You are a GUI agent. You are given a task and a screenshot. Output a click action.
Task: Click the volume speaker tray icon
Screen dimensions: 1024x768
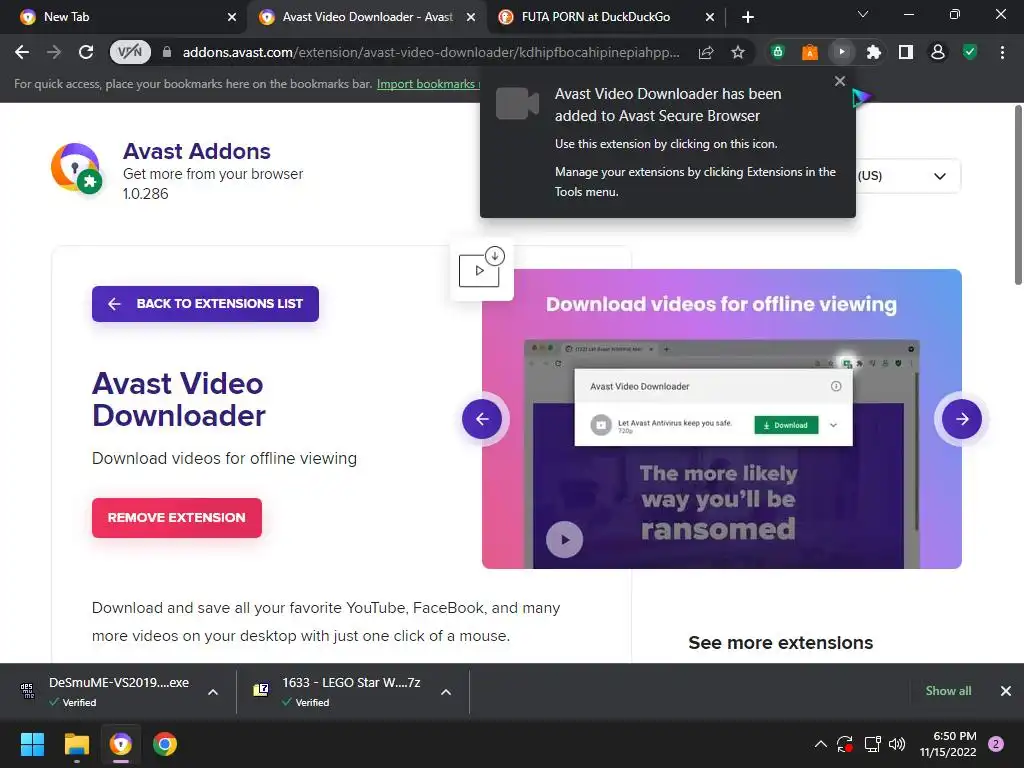897,744
